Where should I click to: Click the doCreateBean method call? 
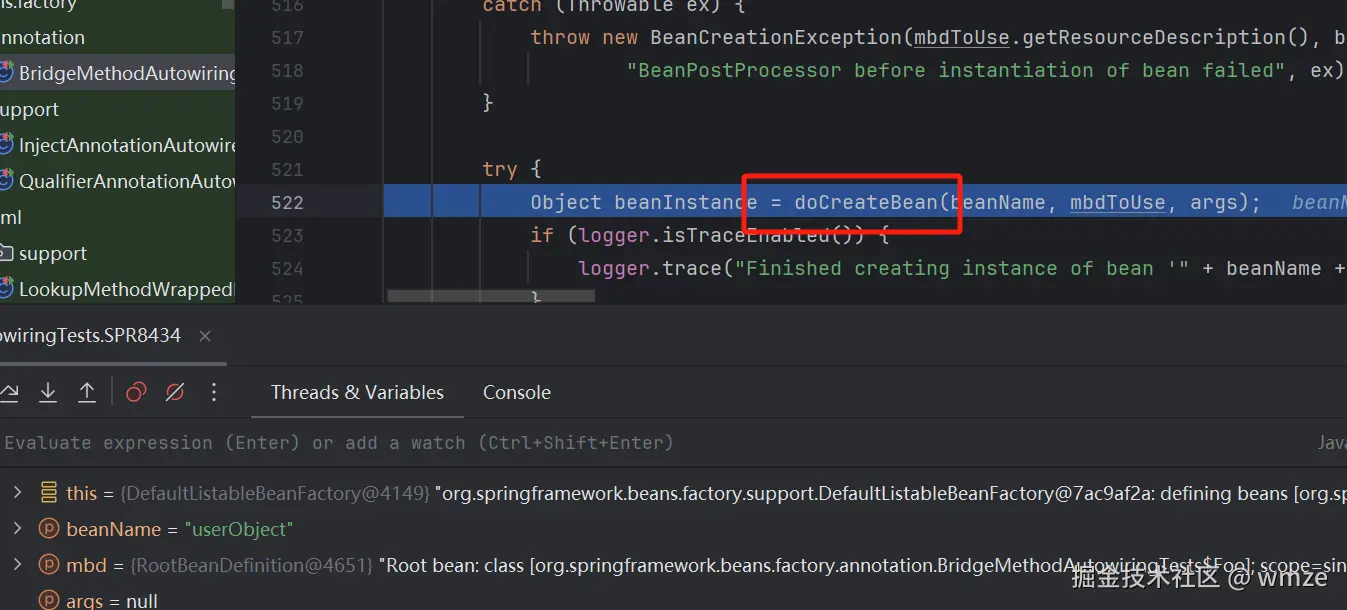(866, 202)
